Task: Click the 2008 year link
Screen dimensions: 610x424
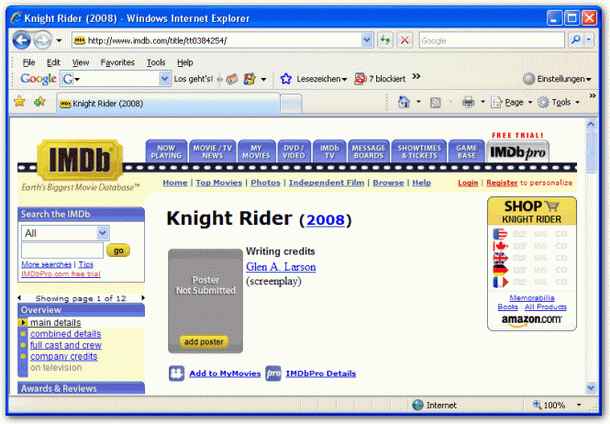Action: pos(325,220)
